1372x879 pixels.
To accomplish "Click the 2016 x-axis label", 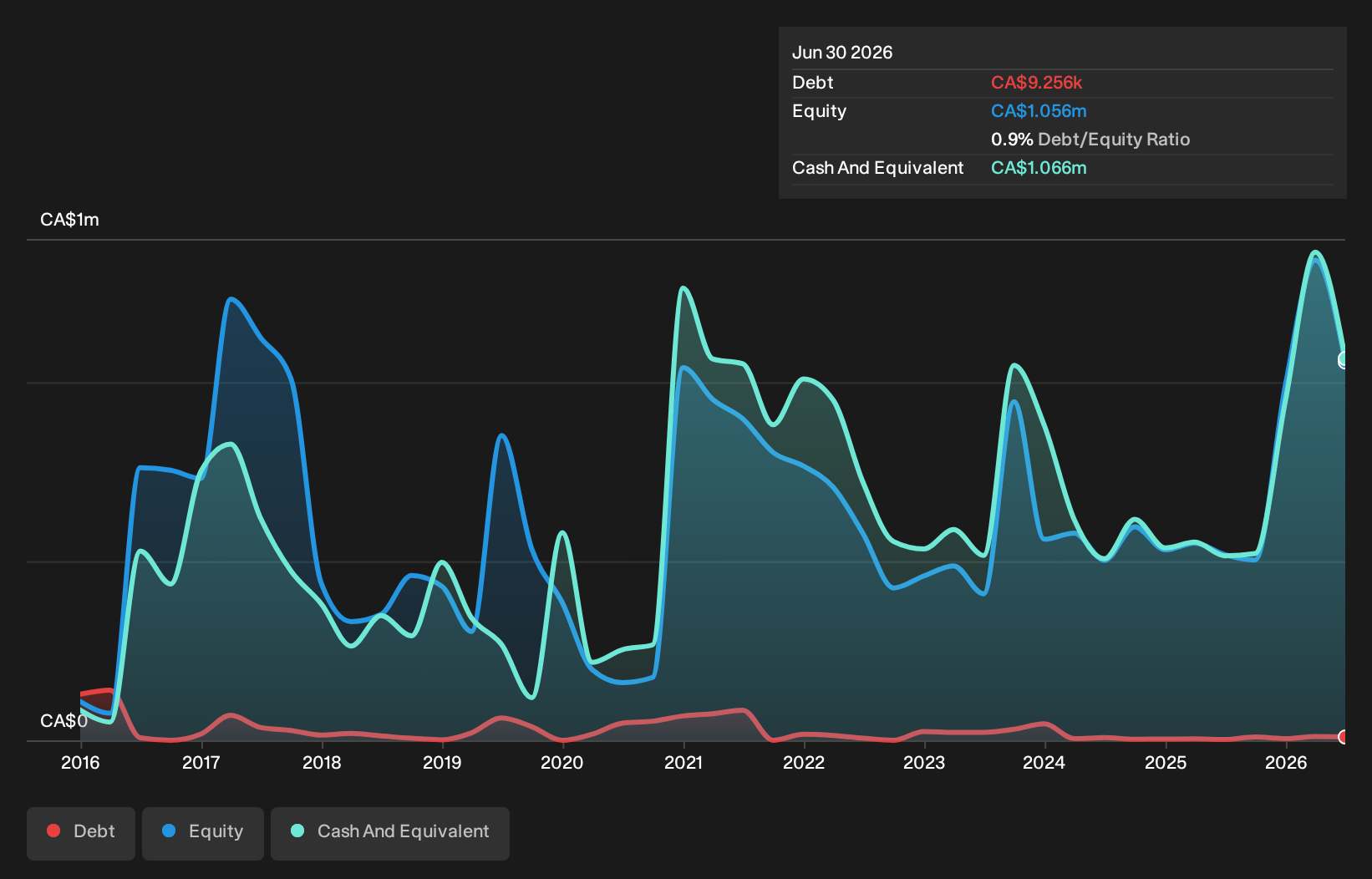I will click(x=80, y=763).
